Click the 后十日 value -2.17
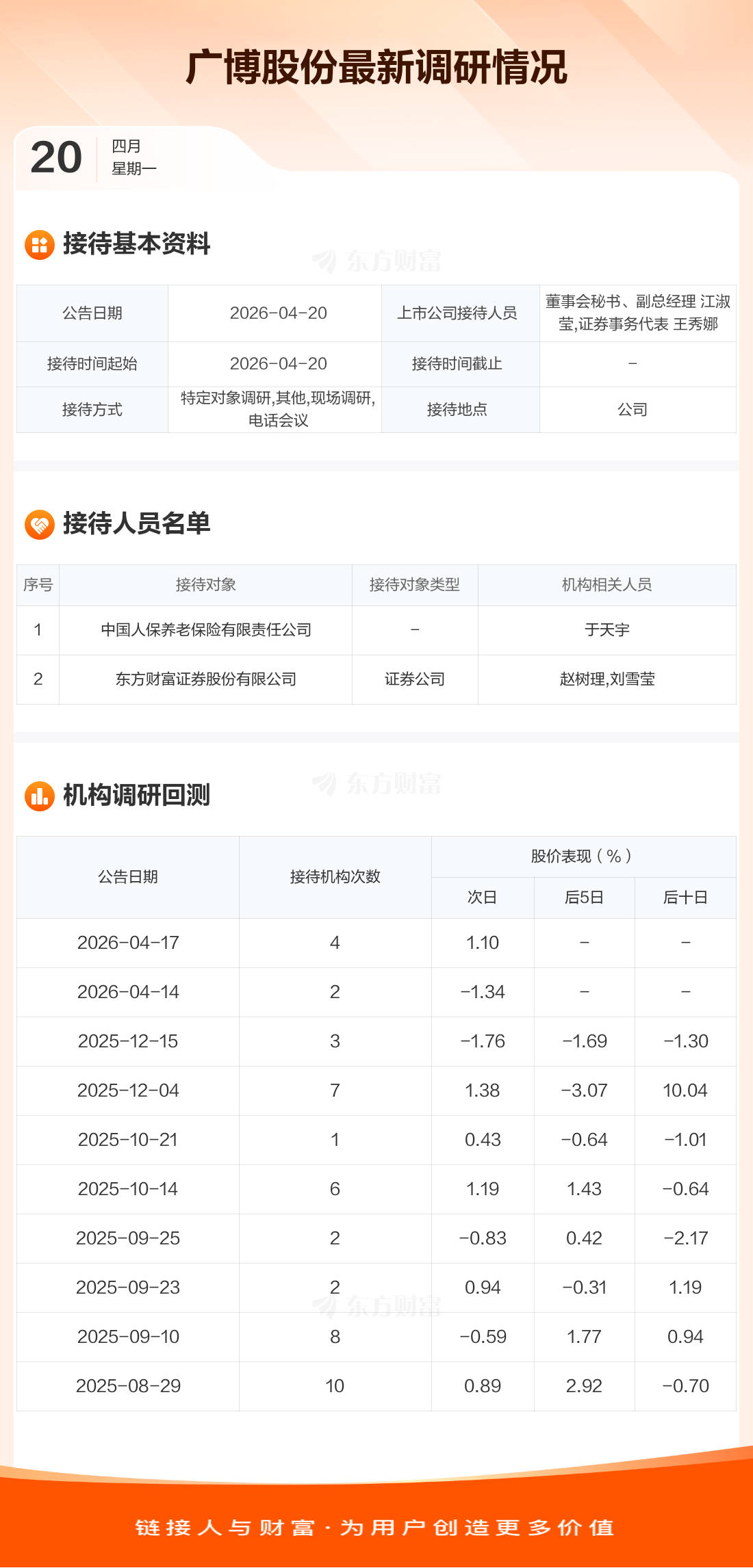 [685, 1238]
